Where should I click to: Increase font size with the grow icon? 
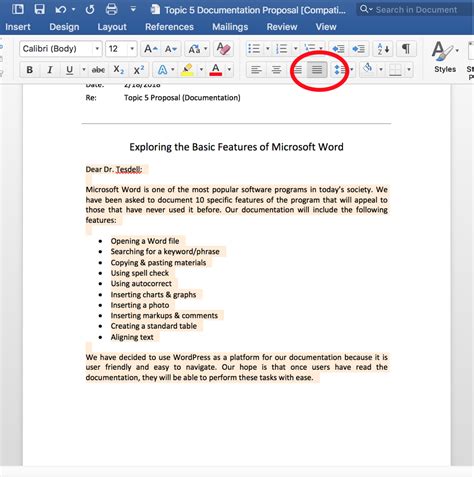point(151,49)
